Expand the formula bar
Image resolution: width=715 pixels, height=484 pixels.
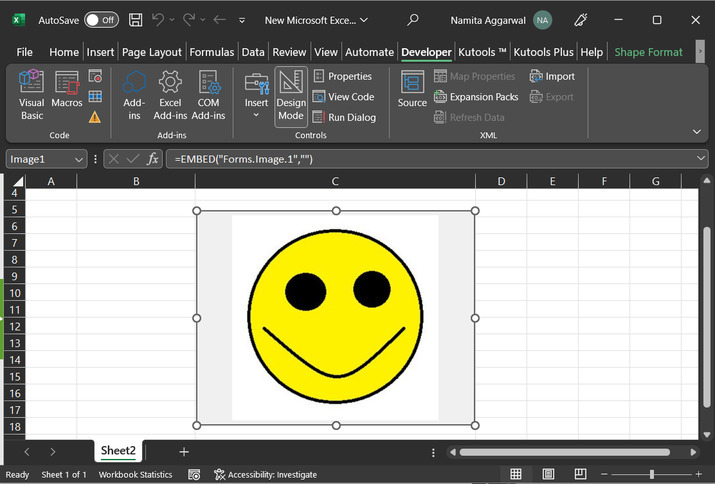point(699,159)
